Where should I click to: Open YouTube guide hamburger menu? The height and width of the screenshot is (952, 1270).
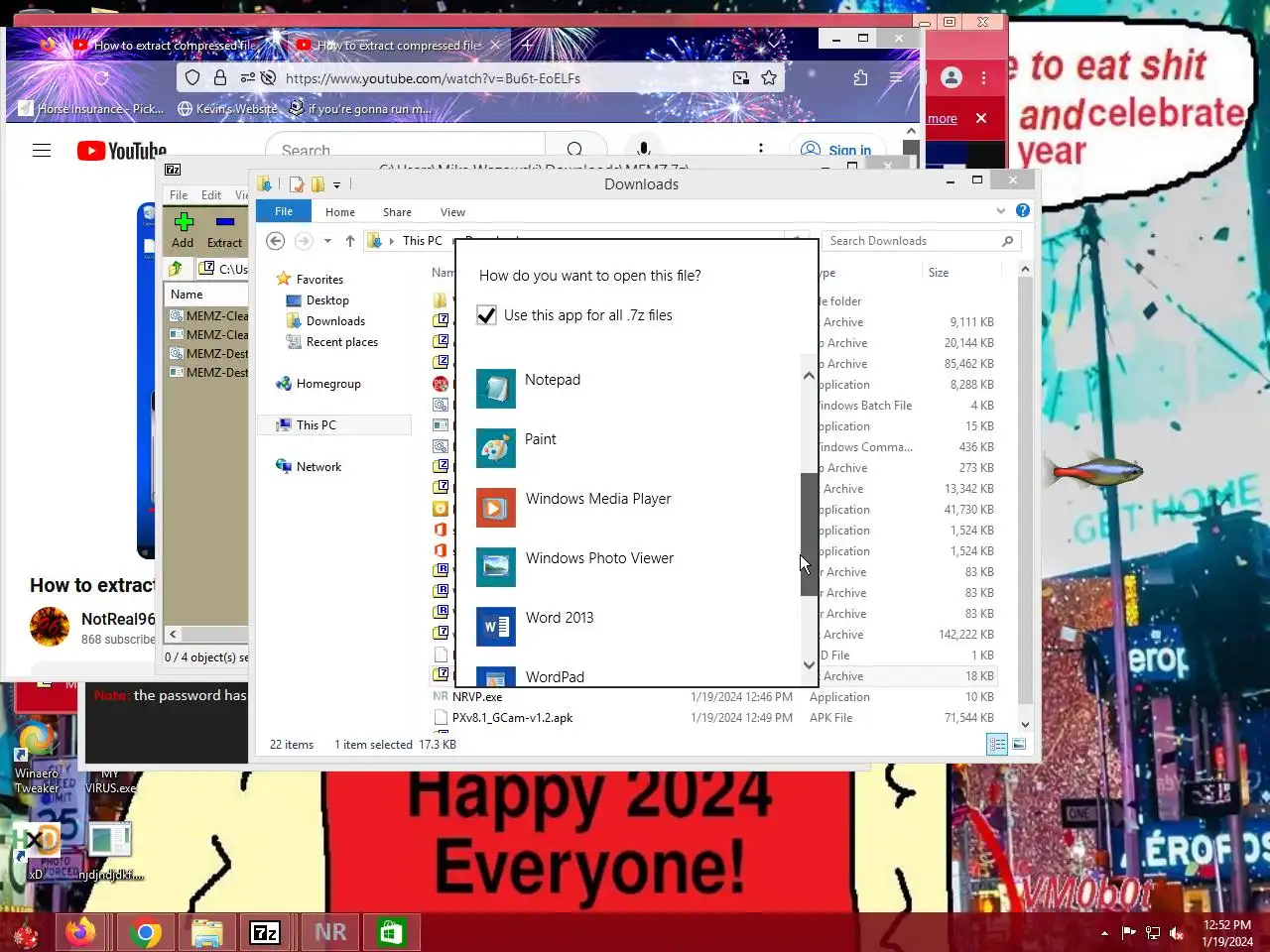tap(42, 151)
